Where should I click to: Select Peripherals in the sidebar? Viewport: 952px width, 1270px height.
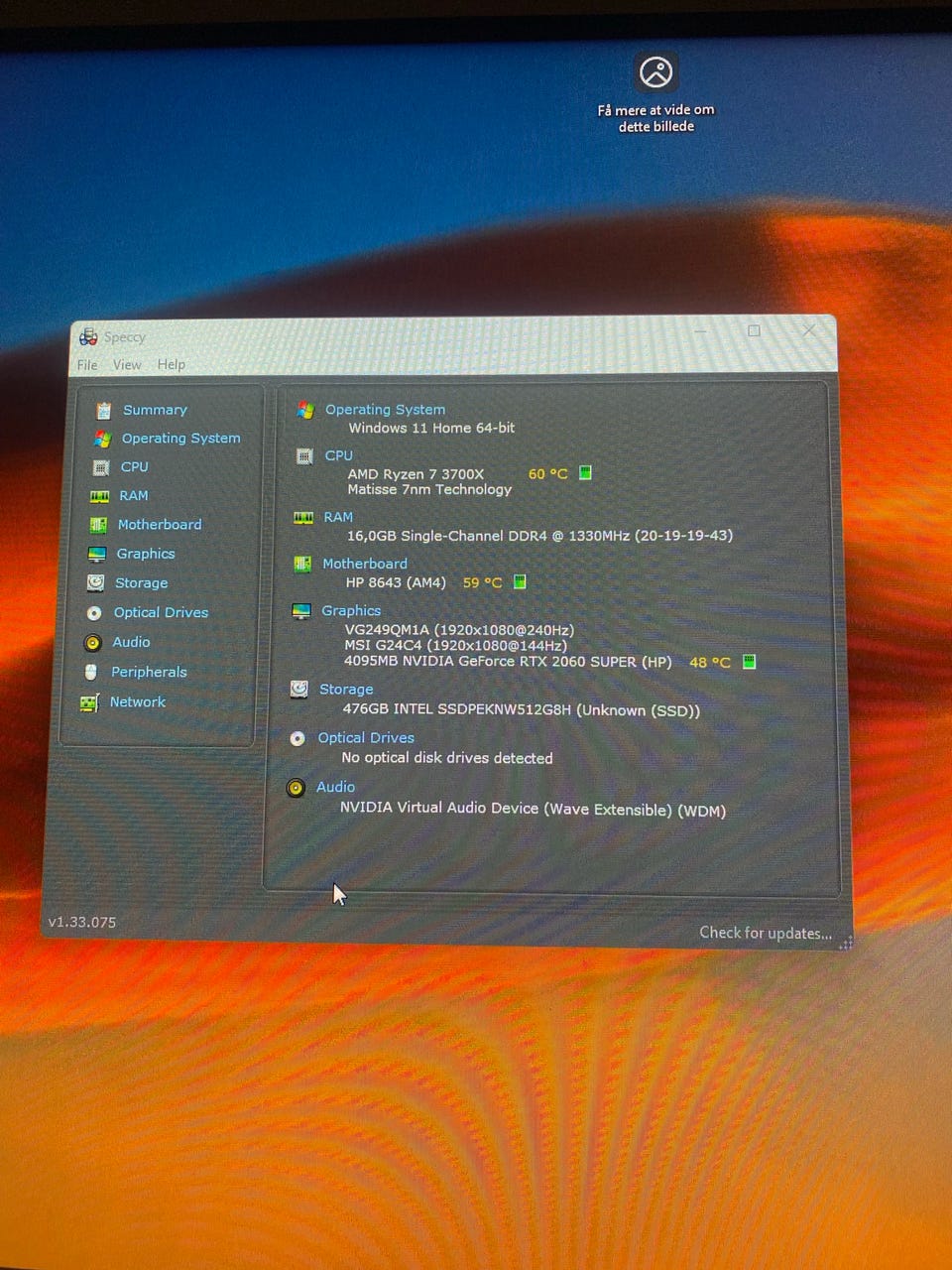(x=149, y=673)
